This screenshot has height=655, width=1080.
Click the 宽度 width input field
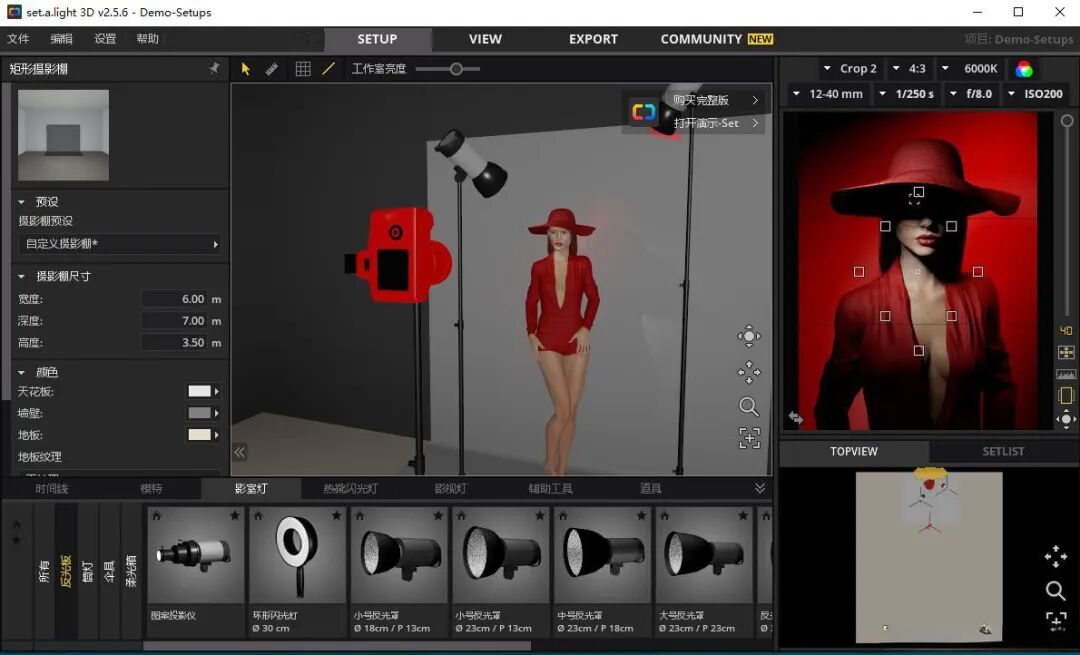pyautogui.click(x=175, y=299)
